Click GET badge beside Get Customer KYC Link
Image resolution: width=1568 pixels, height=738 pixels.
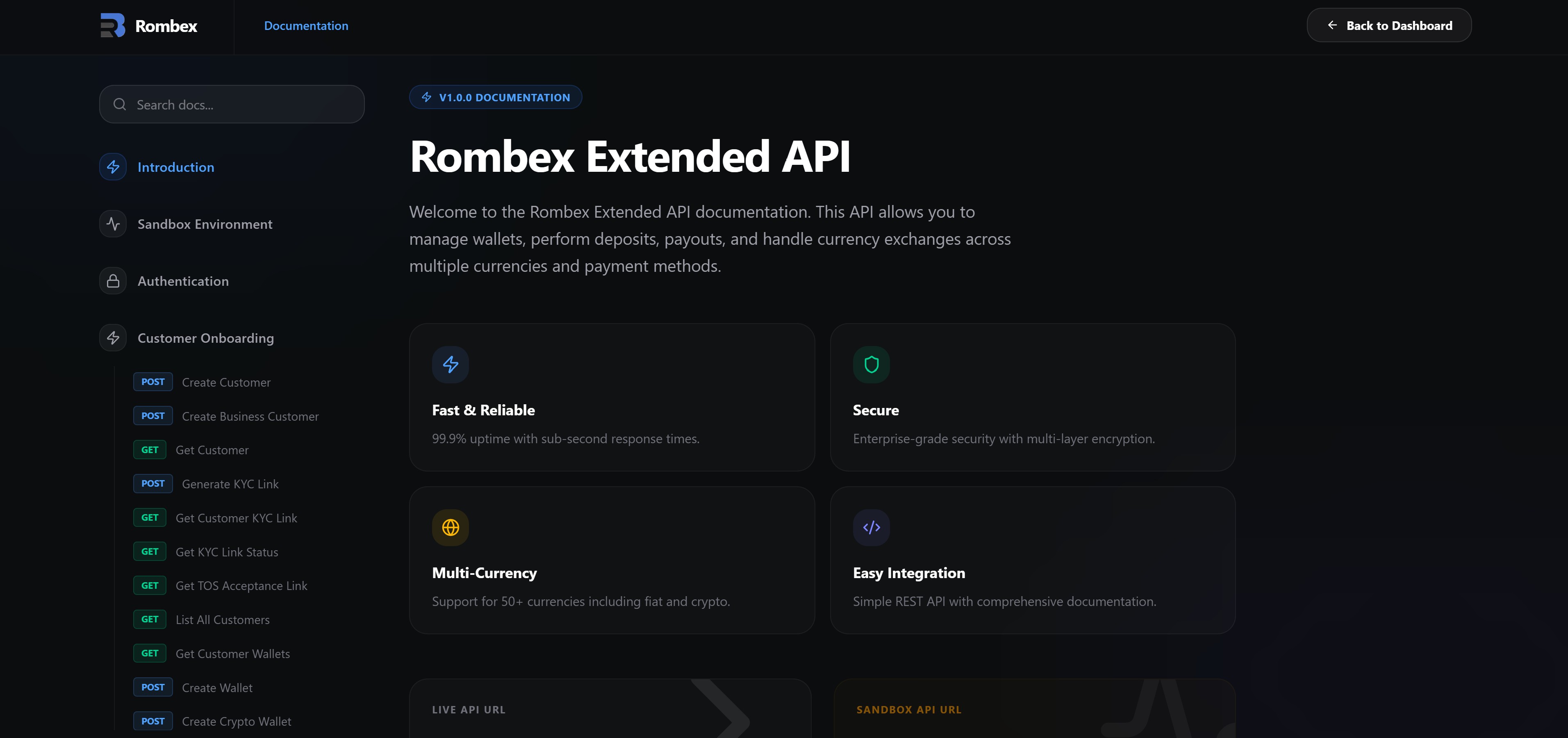[x=150, y=517]
